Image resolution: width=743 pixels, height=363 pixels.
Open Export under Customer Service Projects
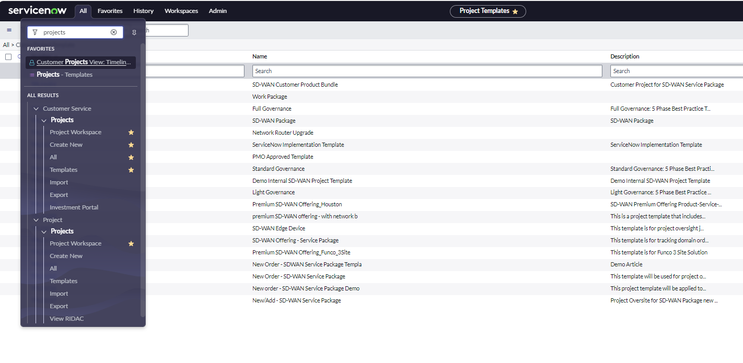pos(59,195)
